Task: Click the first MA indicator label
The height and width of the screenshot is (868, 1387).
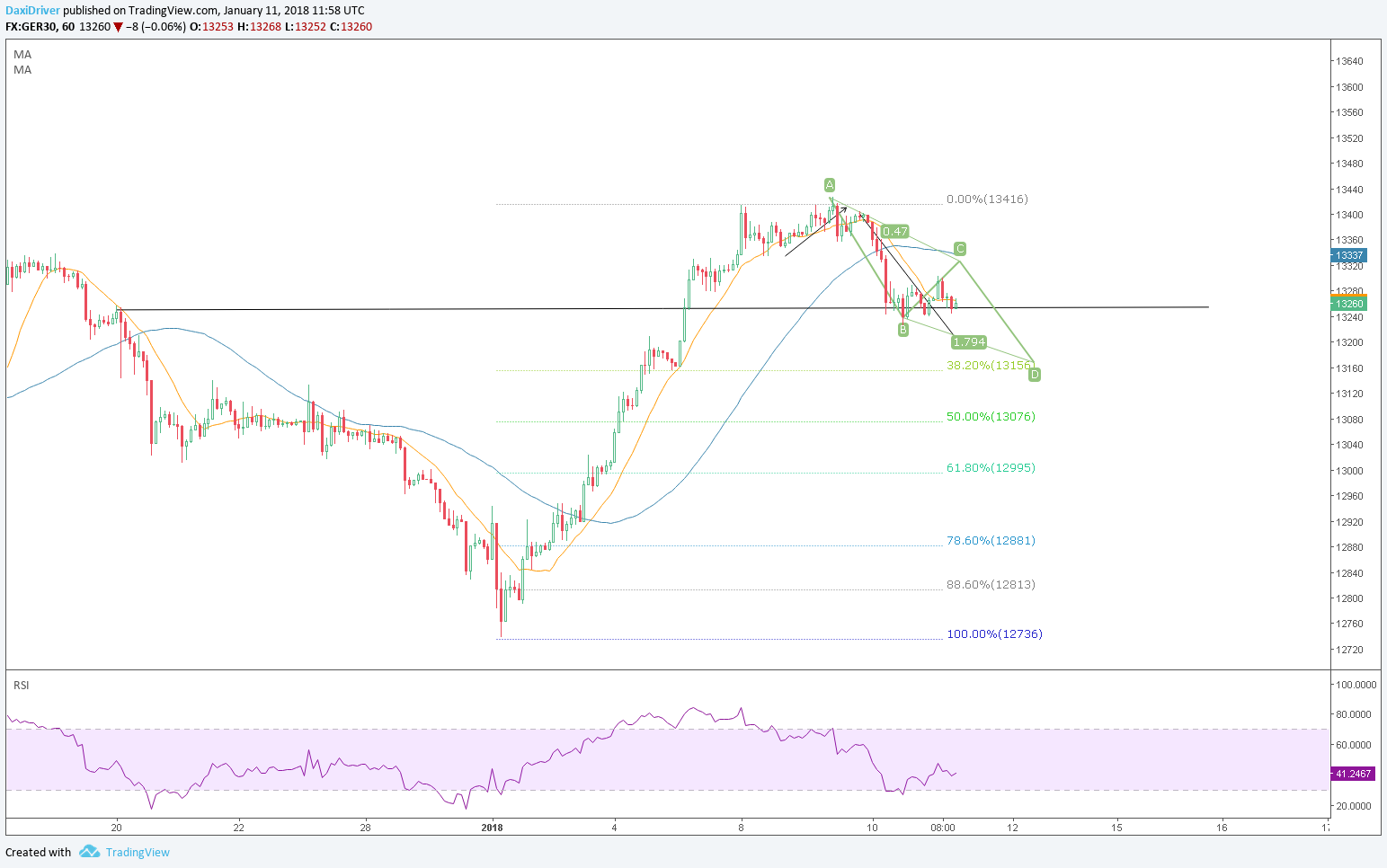Action: pos(22,55)
